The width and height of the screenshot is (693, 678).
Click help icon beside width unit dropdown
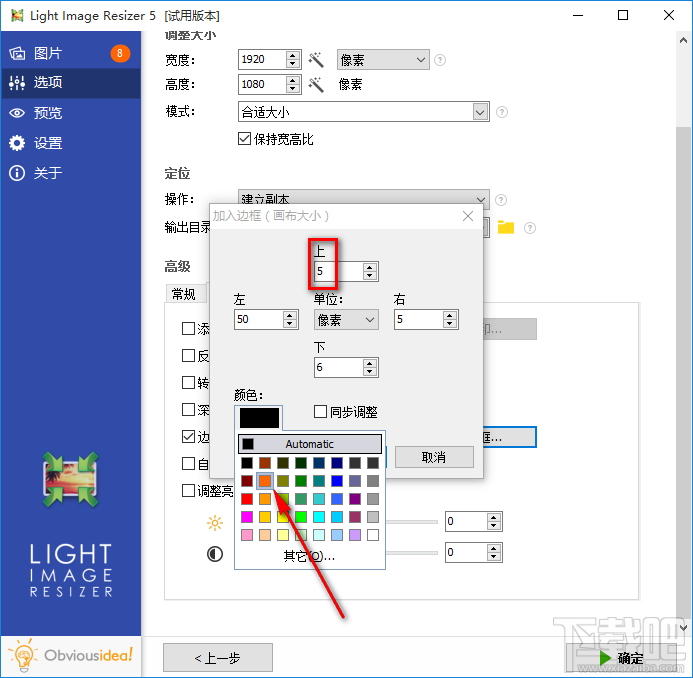[440, 60]
